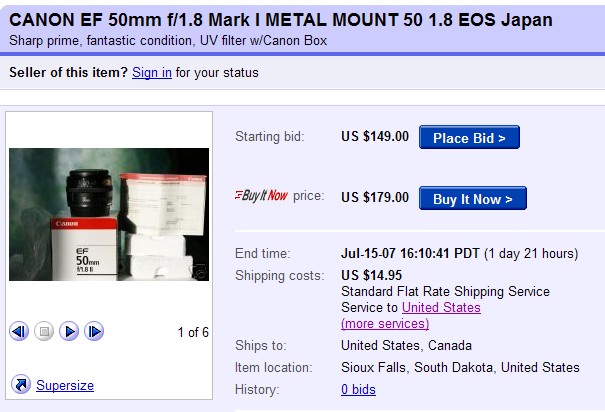View the 0 bids history

point(358,389)
